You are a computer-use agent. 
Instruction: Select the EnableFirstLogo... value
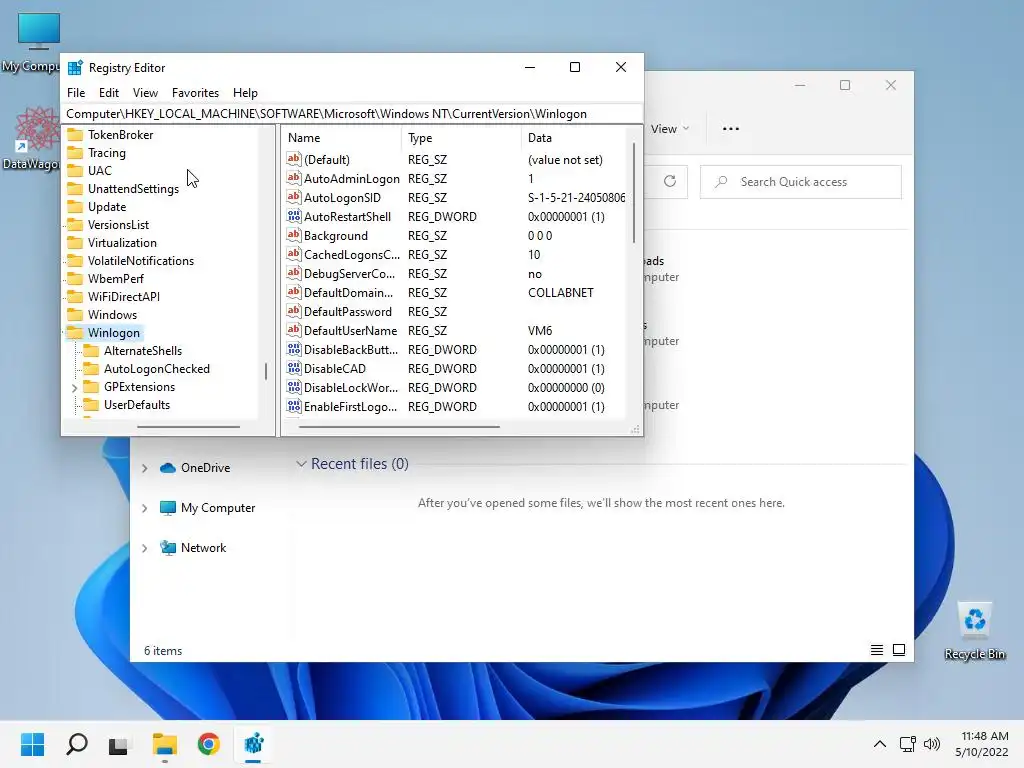pyautogui.click(x=350, y=406)
